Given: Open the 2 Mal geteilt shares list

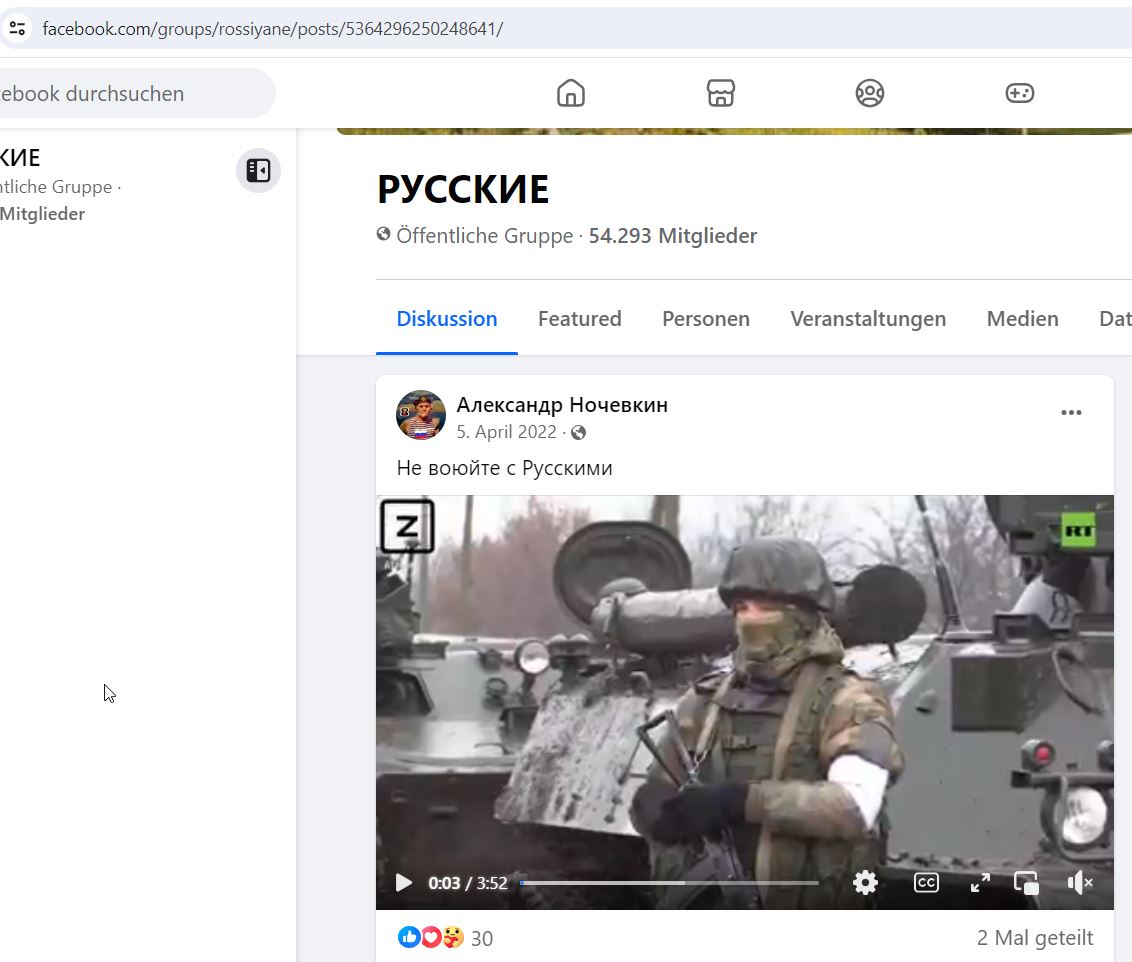Looking at the screenshot, I should coord(1035,937).
